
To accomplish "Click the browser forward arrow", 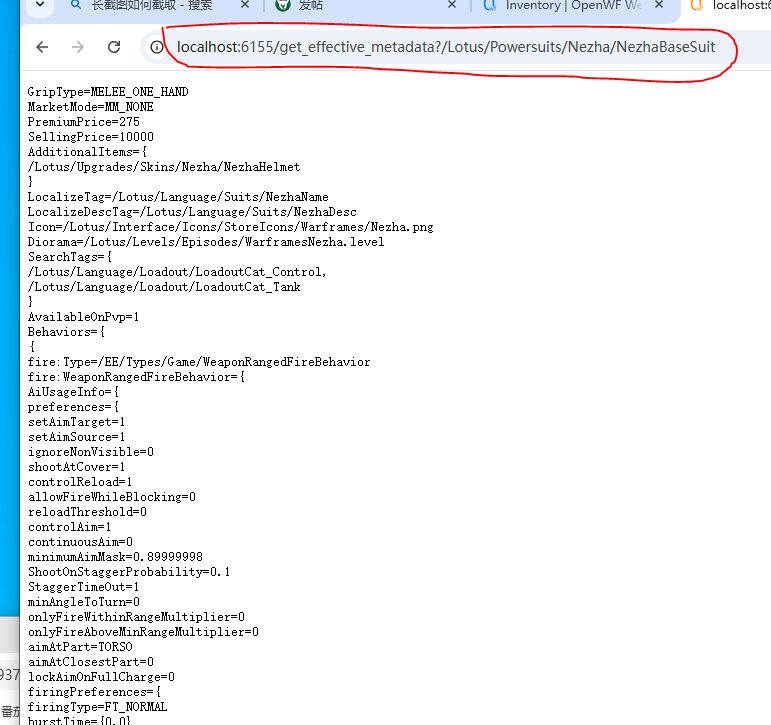I will click(78, 47).
